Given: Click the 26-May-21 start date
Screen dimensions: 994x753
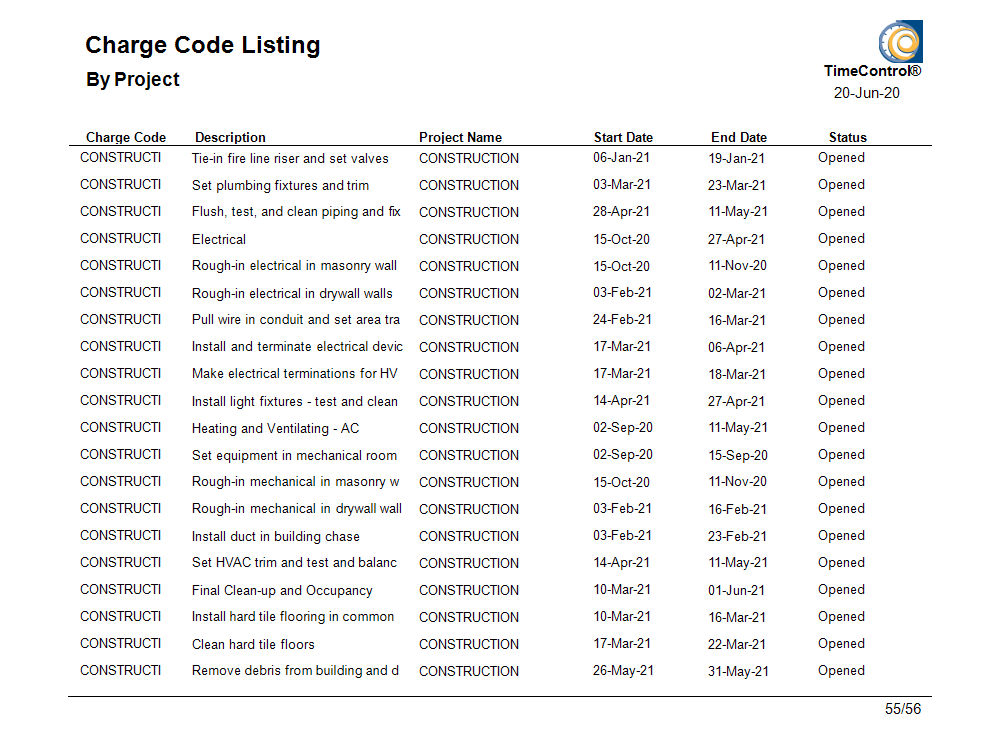Looking at the screenshot, I should click(623, 671).
